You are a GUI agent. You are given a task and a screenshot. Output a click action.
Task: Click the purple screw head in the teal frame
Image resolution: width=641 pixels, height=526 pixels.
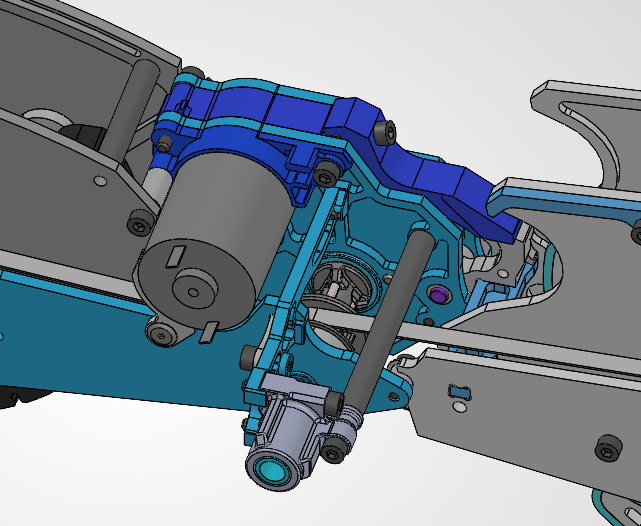point(438,294)
